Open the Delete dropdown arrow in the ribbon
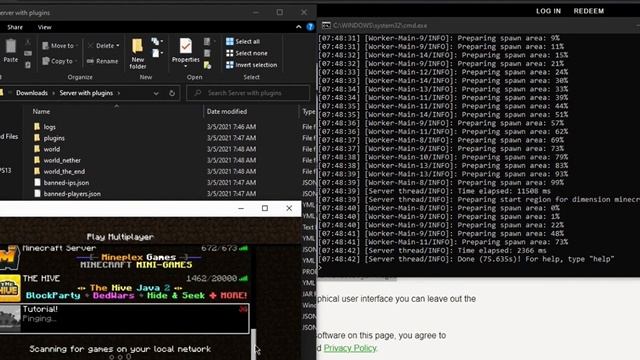Screen dimensions: 640x360 pyautogui.click(x=118, y=46)
